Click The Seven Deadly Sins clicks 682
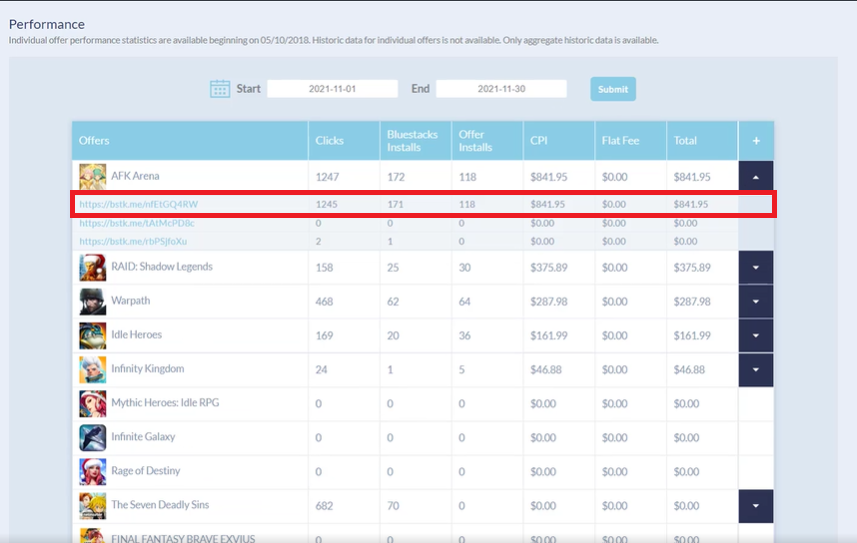 click(x=324, y=506)
